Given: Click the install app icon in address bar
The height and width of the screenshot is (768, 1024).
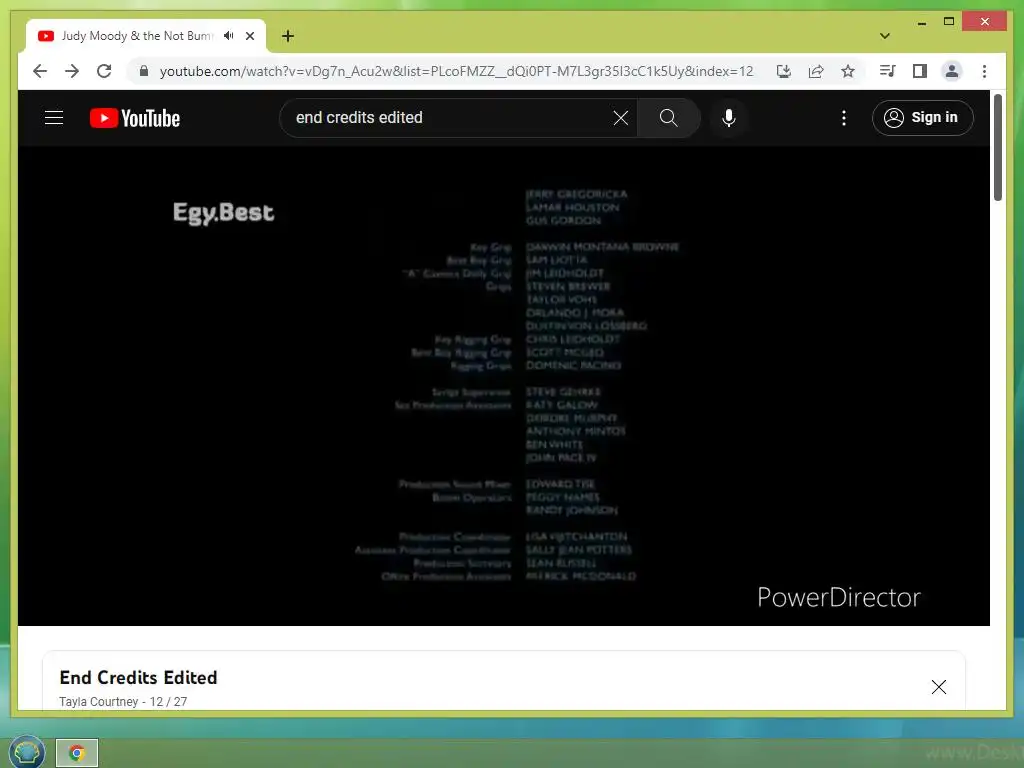Looking at the screenshot, I should pyautogui.click(x=784, y=71).
